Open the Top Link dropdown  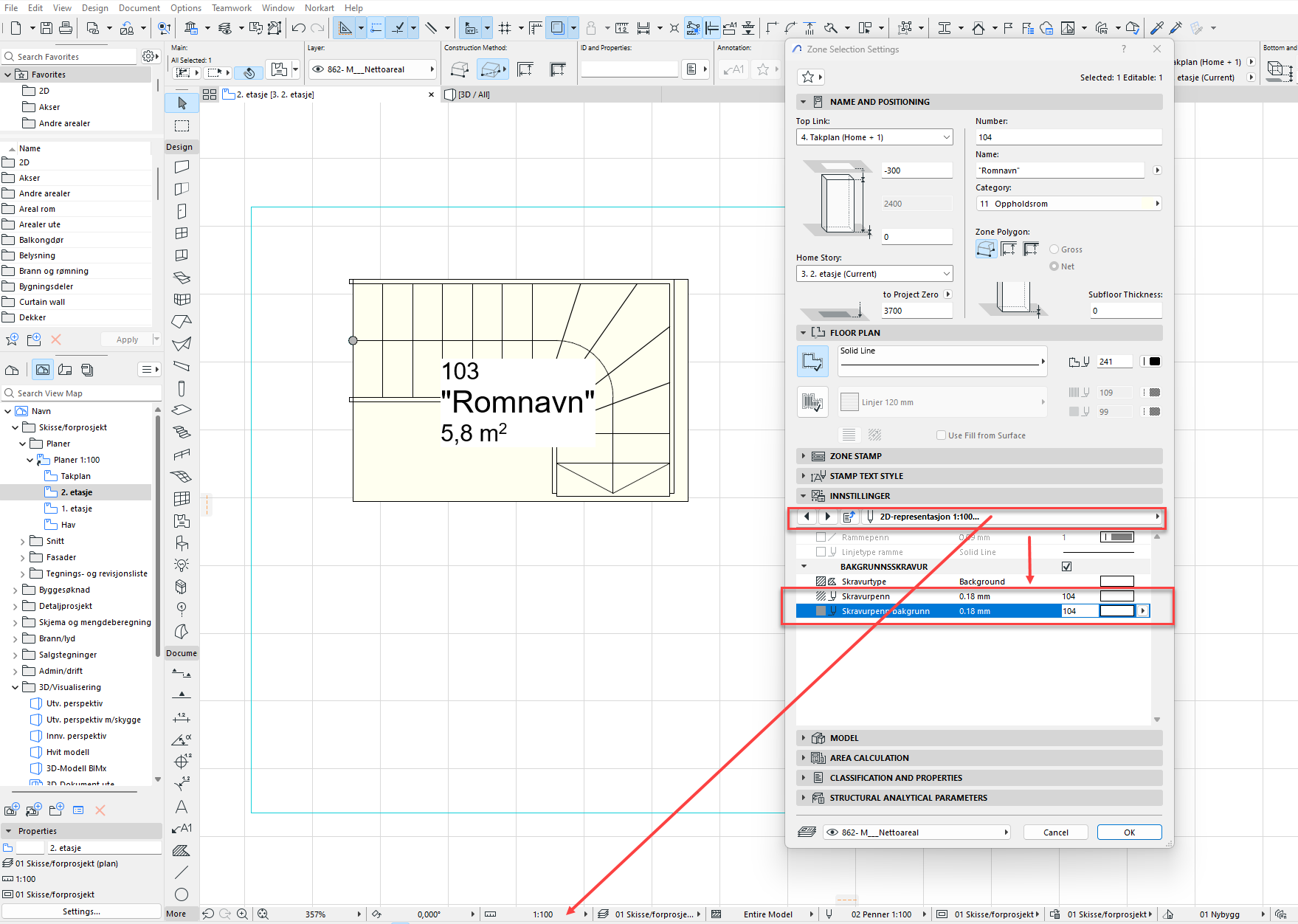click(x=874, y=137)
